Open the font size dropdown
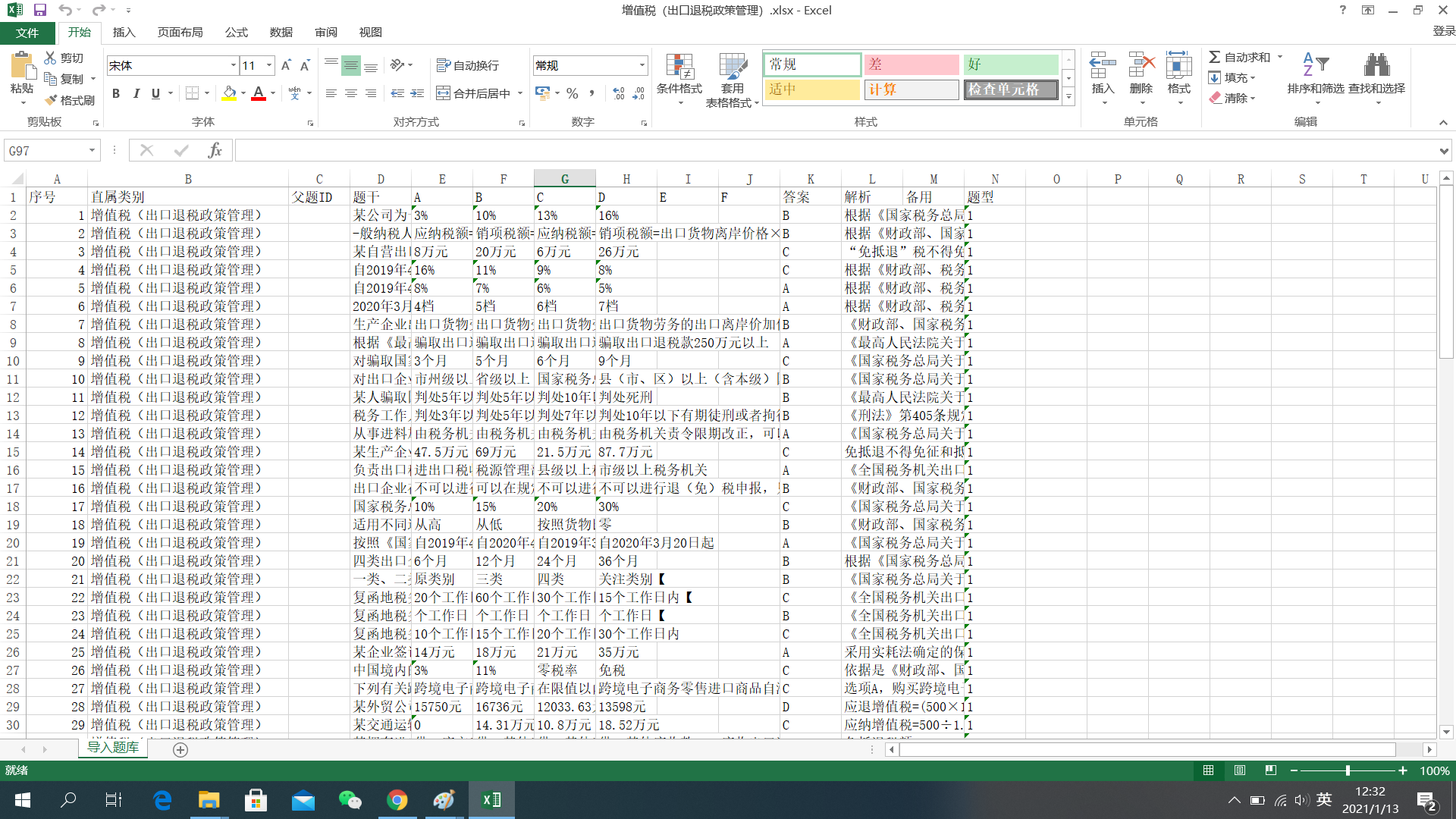 point(269,65)
